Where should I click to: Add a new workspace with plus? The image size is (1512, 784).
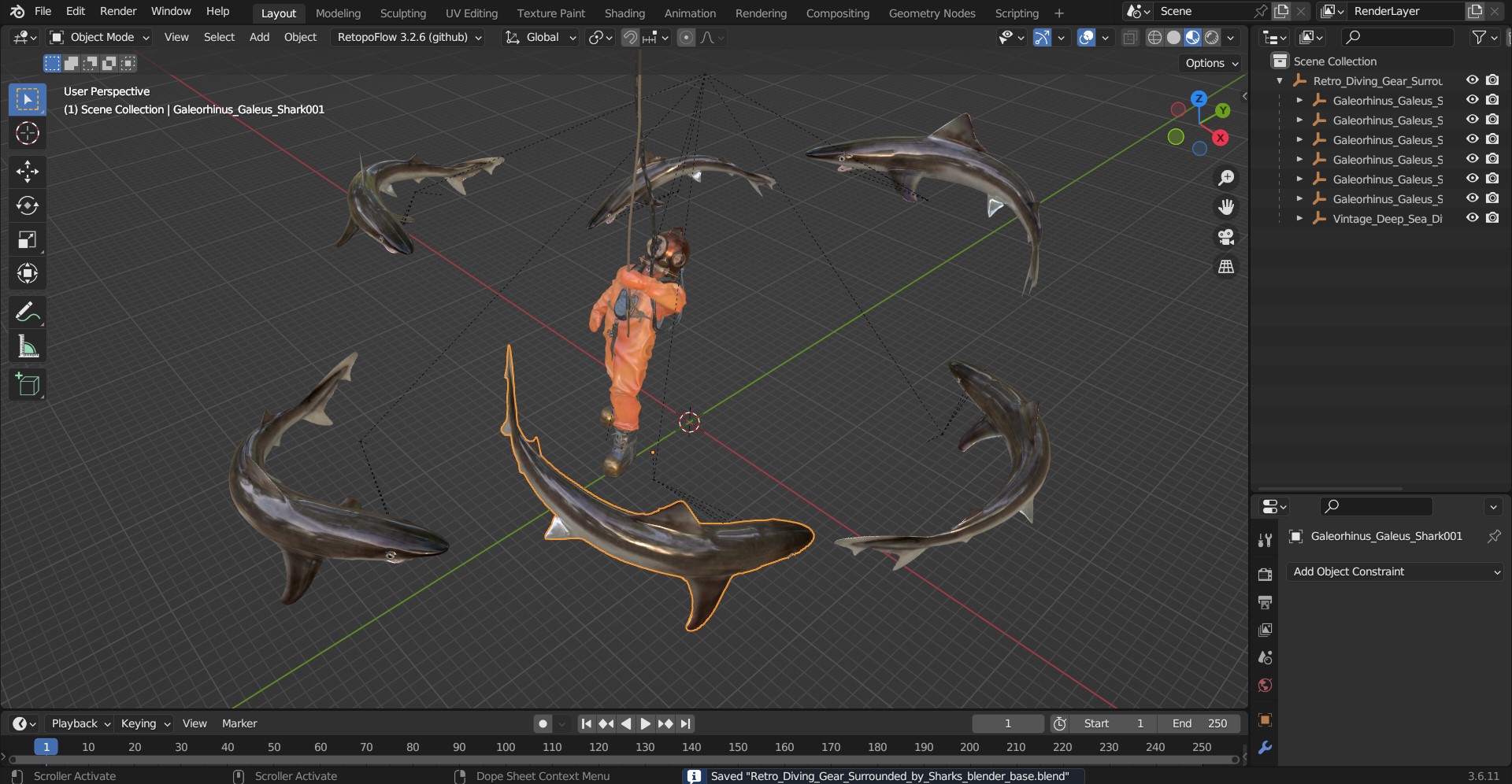coord(1059,13)
